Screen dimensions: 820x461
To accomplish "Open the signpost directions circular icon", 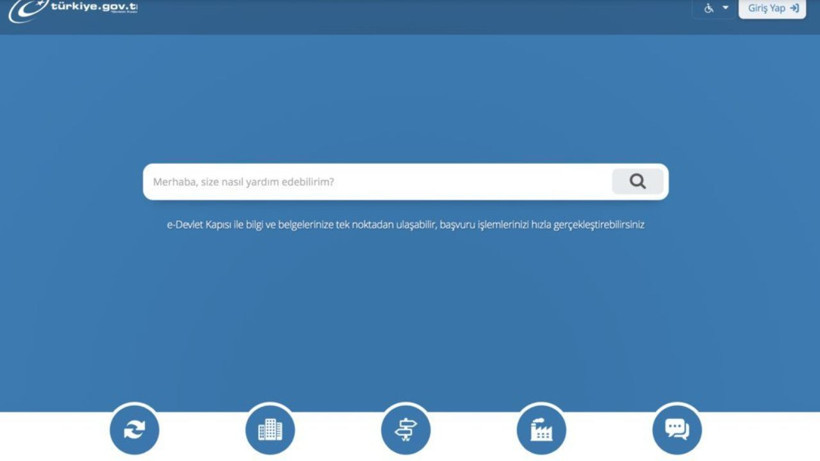I will [406, 430].
